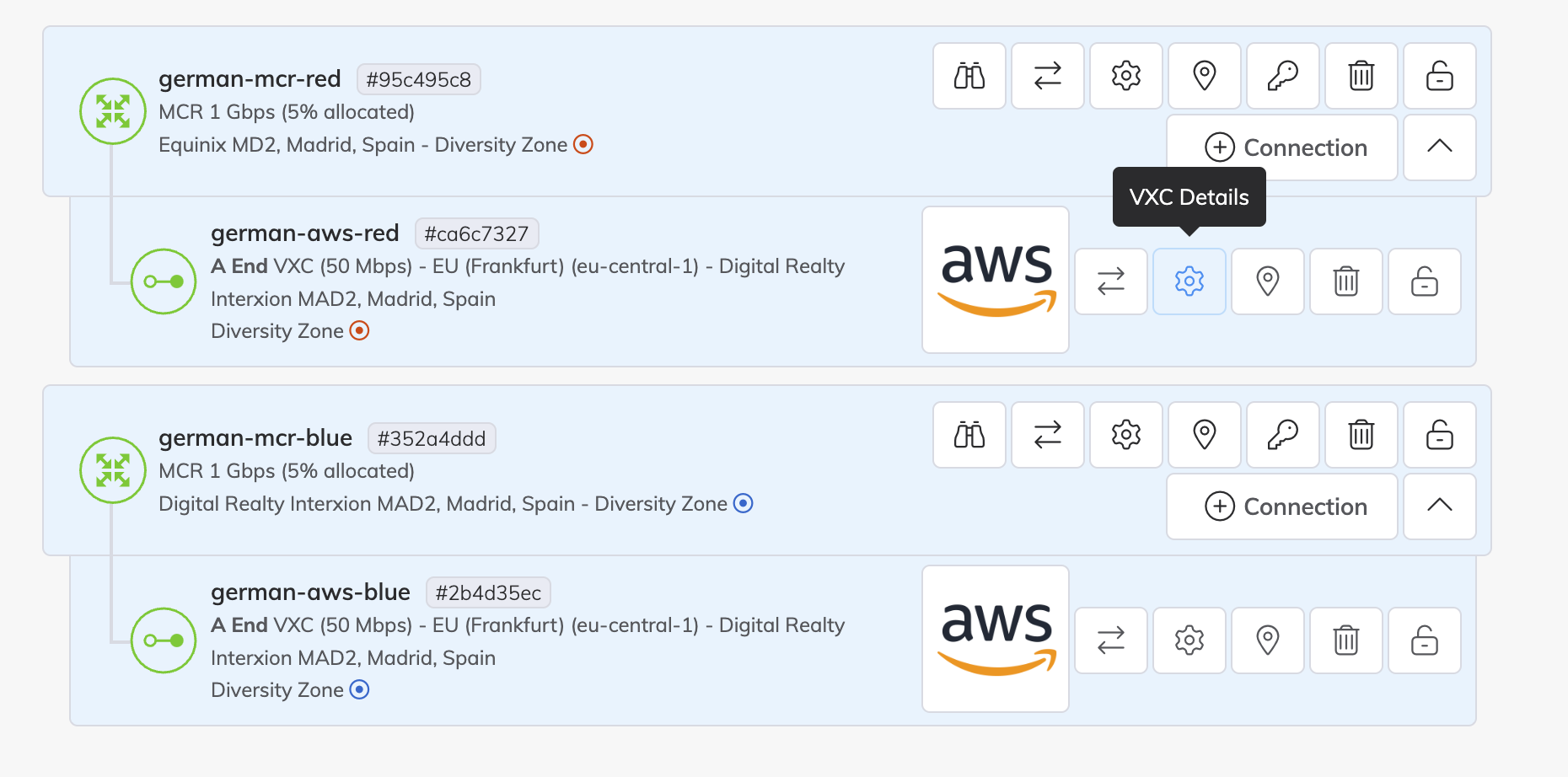Collapse german-mcr-red connections with chevron
Image resolution: width=1568 pixels, height=777 pixels.
point(1440,147)
